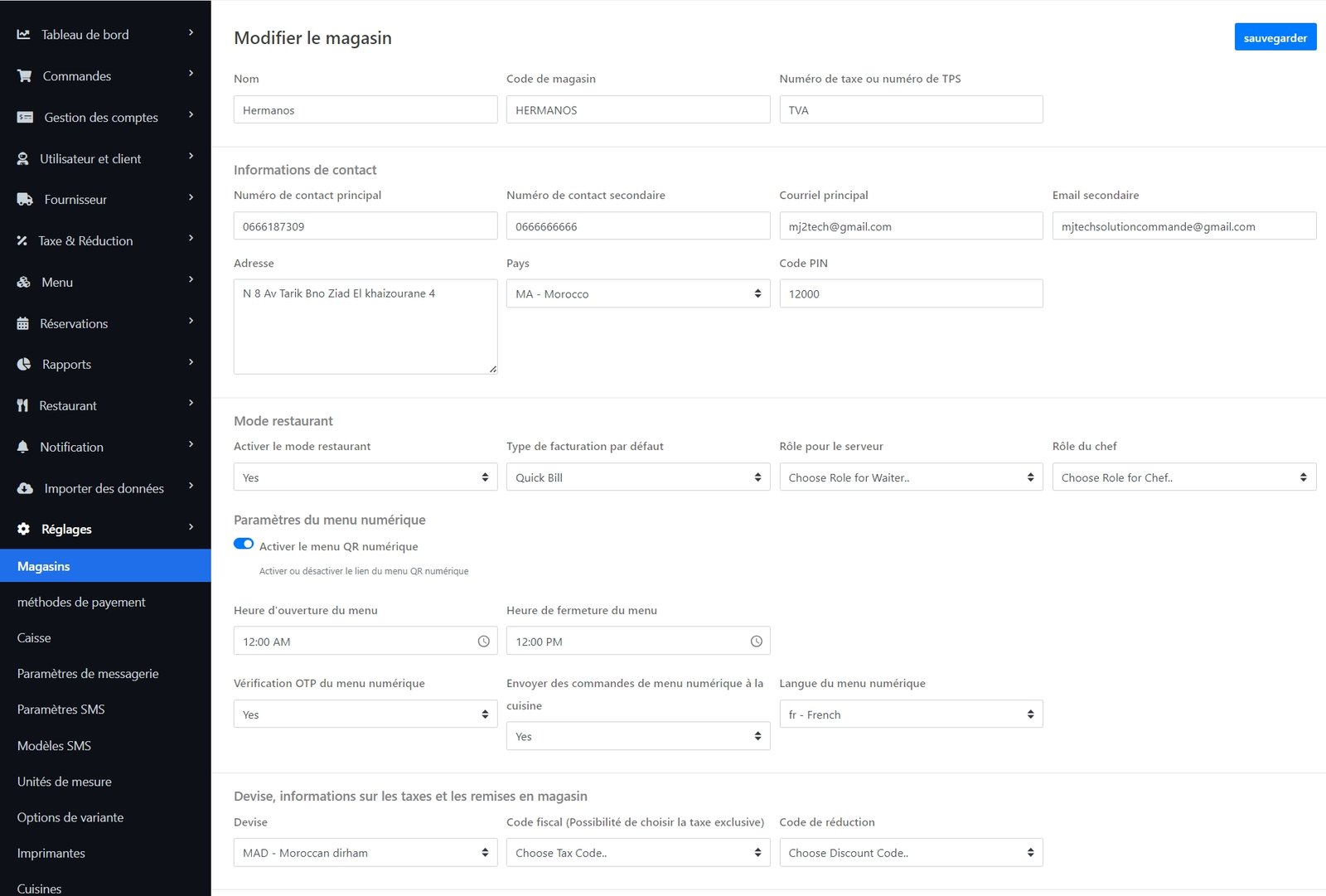1326x896 pixels.
Task: Open the méthodes de payement submenu
Action: [81, 603]
